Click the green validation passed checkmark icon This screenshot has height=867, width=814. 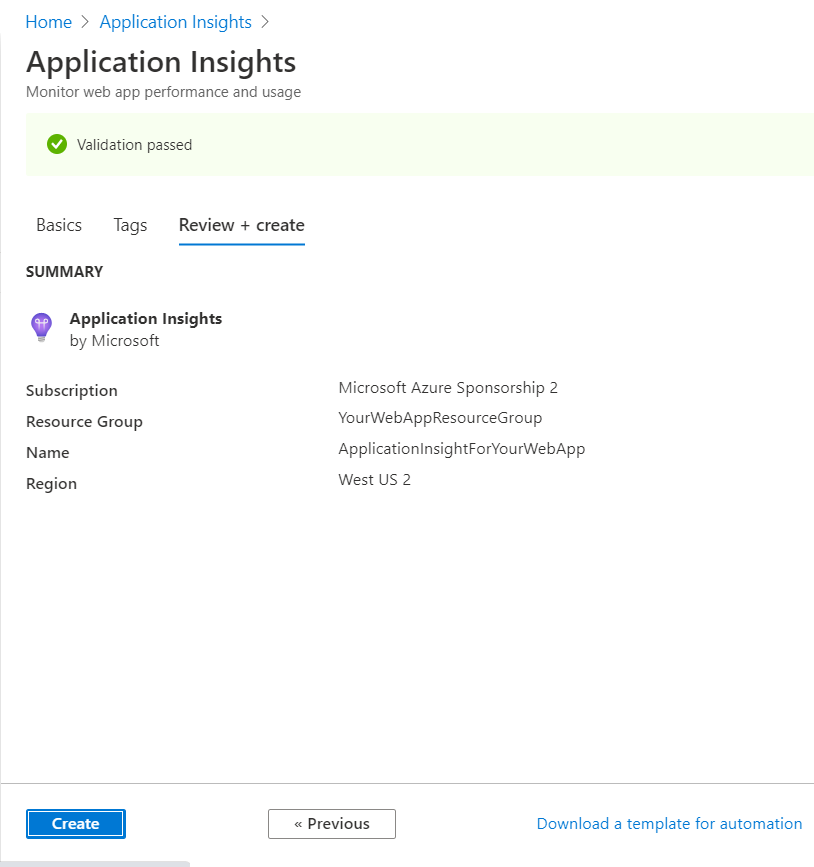[57, 144]
